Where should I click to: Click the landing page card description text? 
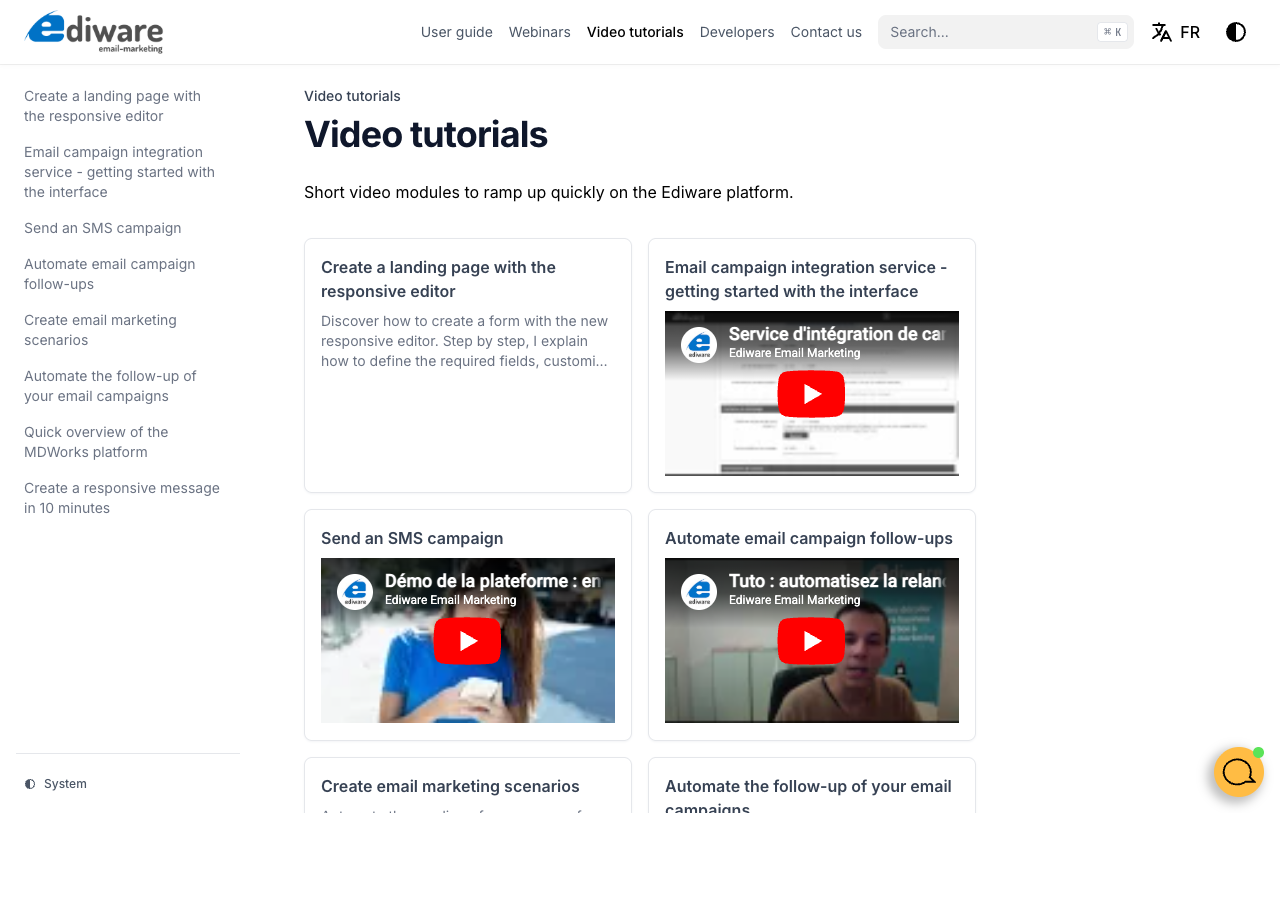[x=465, y=341]
